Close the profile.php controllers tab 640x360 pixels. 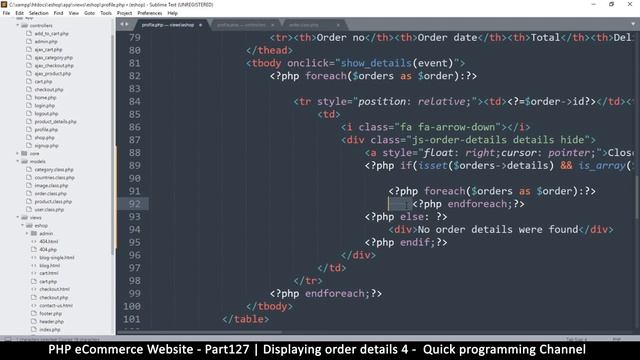coord(273,25)
